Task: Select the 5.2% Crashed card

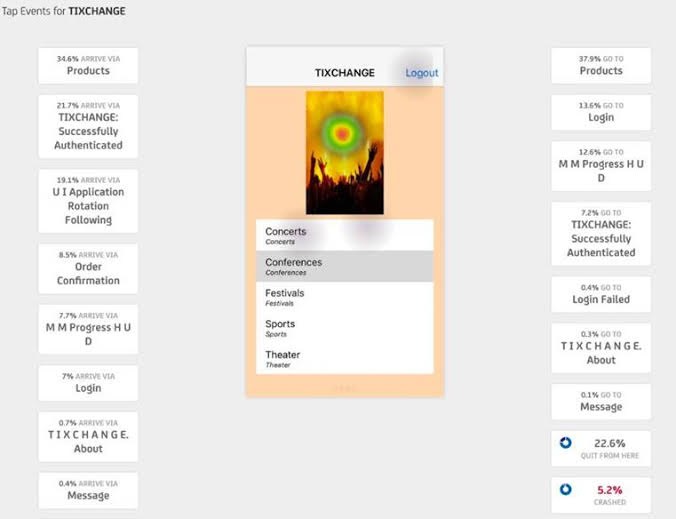Action: point(601,495)
